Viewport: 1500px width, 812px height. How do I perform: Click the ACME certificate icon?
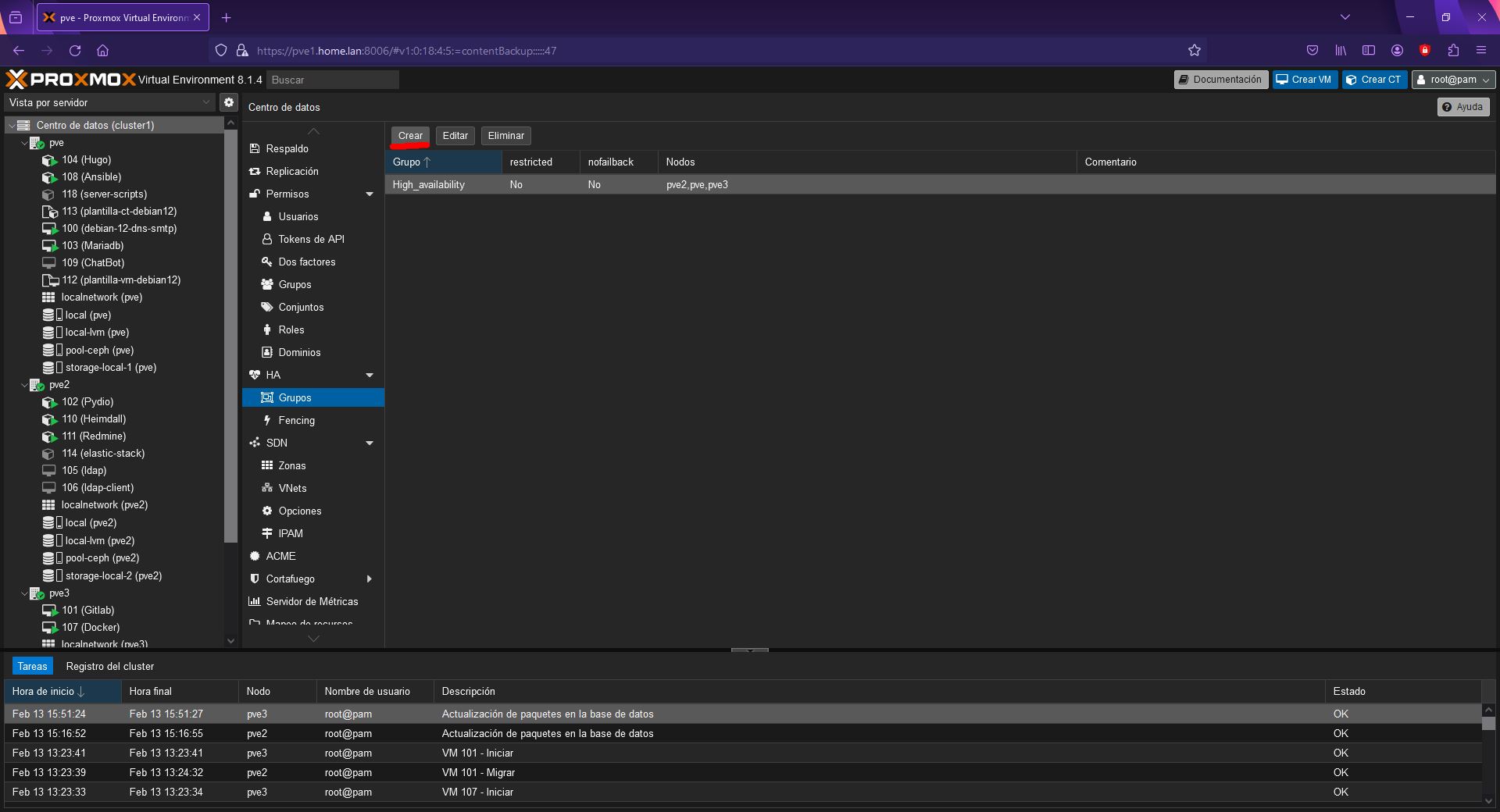click(x=254, y=556)
